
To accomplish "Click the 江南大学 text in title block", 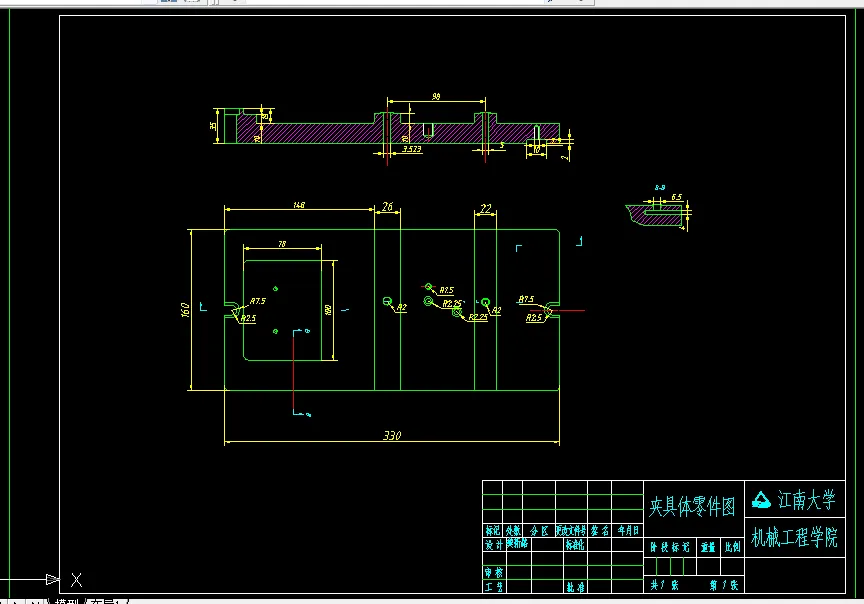I will [x=806, y=500].
